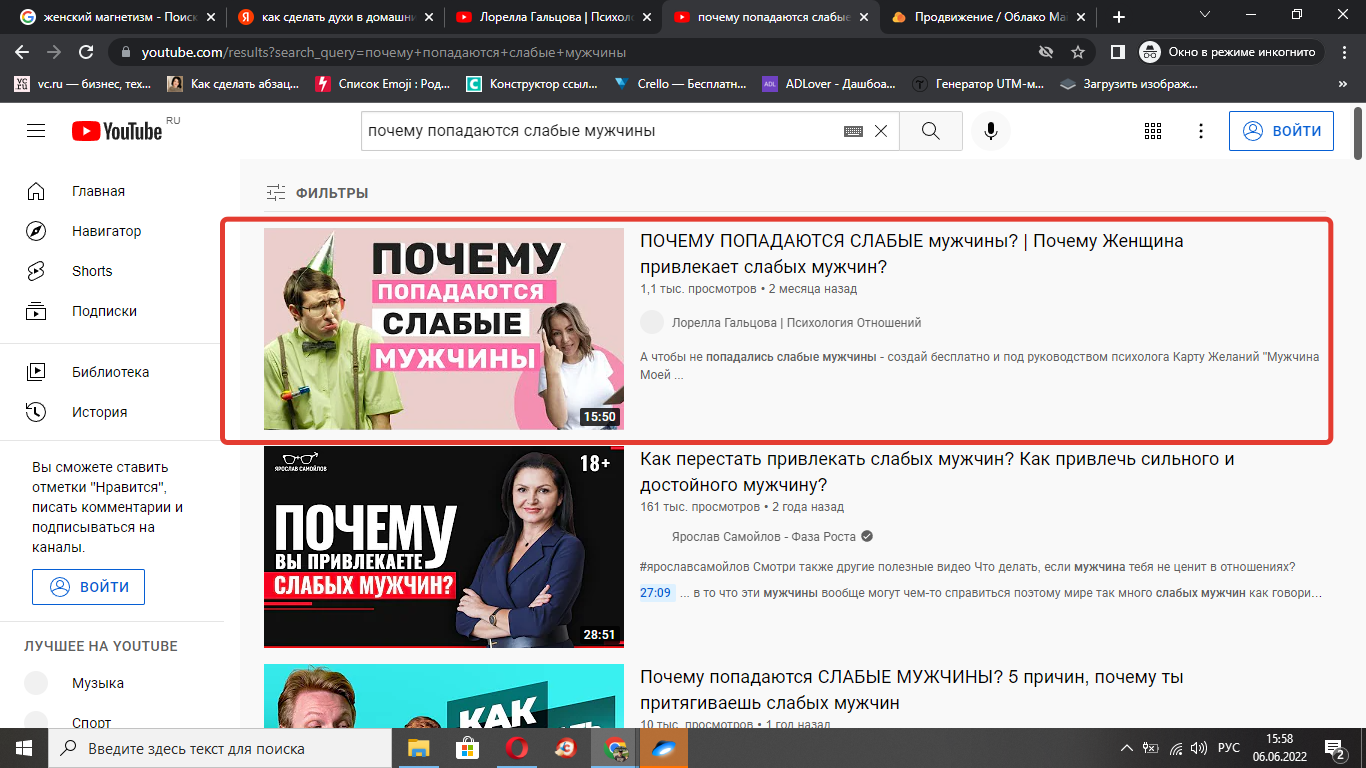Open the browser side panel icon
Screen dimensions: 1366x768
pos(1118,52)
